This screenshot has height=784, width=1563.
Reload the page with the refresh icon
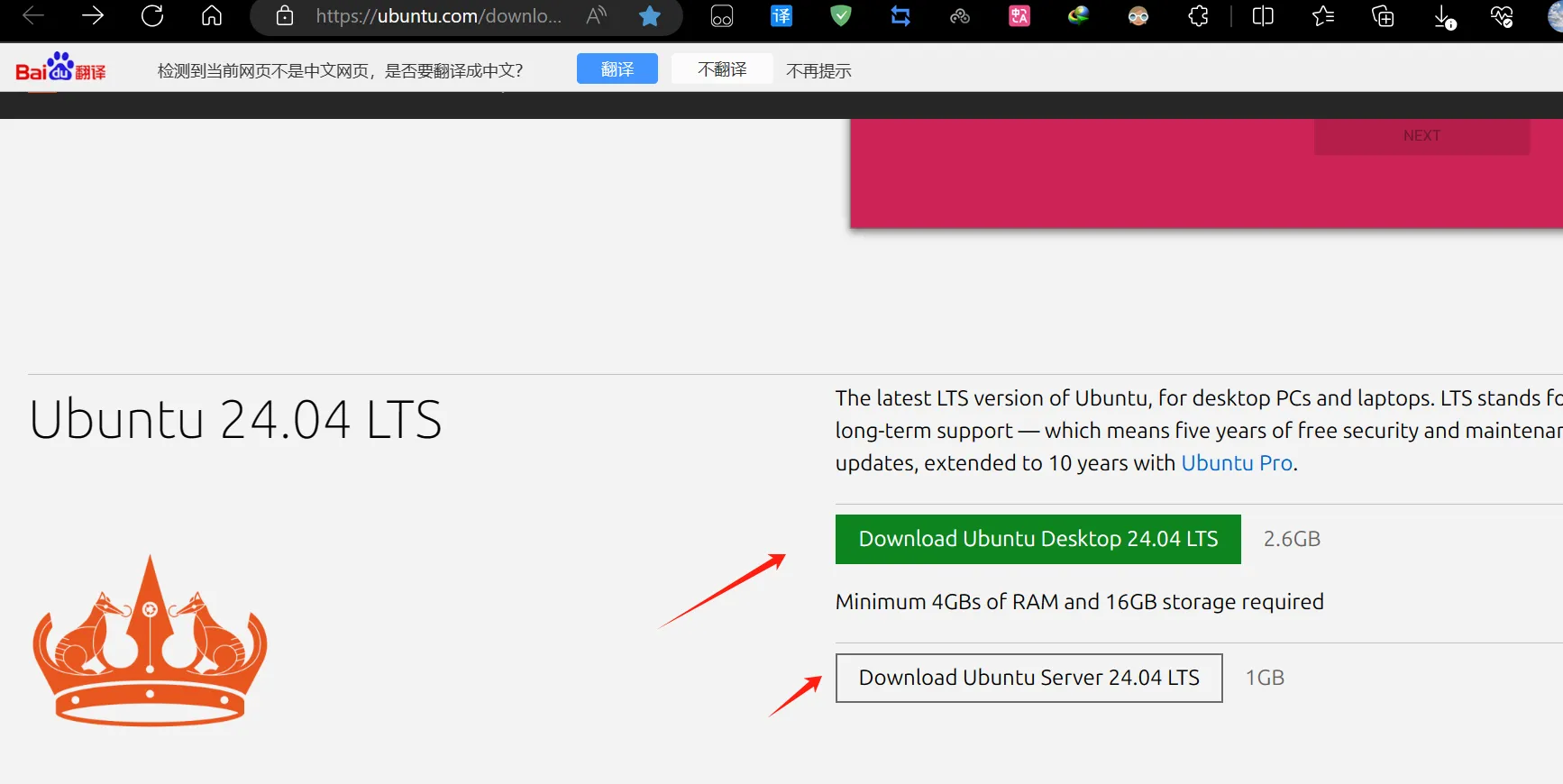152,16
